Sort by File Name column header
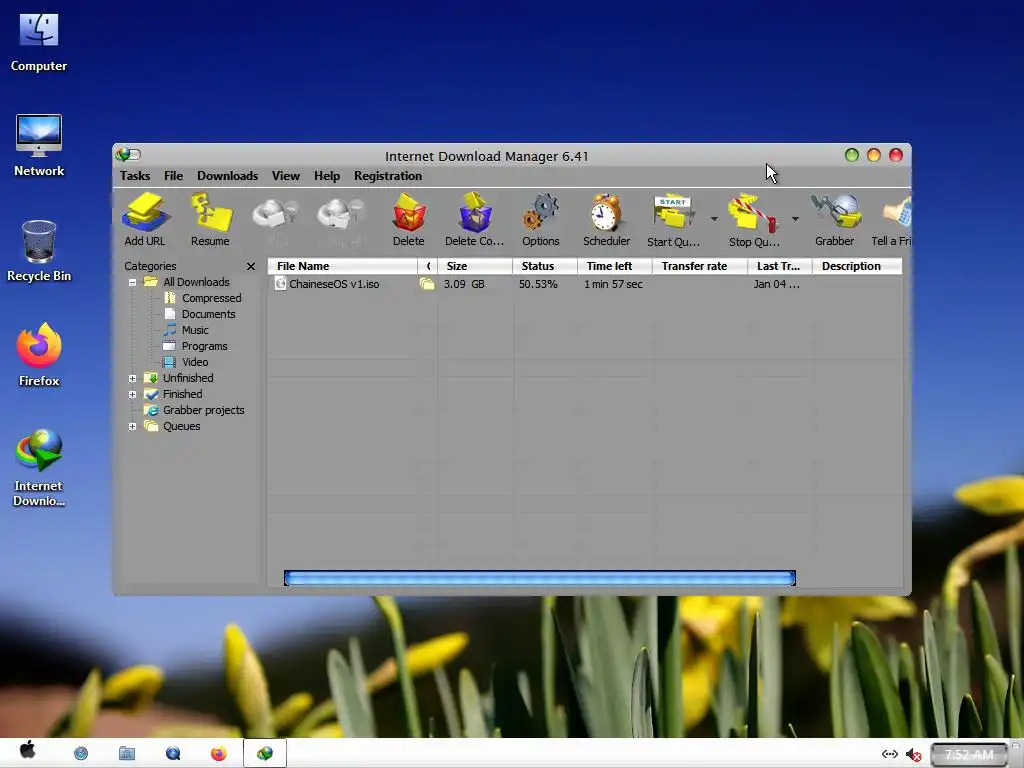Image resolution: width=1024 pixels, height=768 pixels. pyautogui.click(x=342, y=266)
